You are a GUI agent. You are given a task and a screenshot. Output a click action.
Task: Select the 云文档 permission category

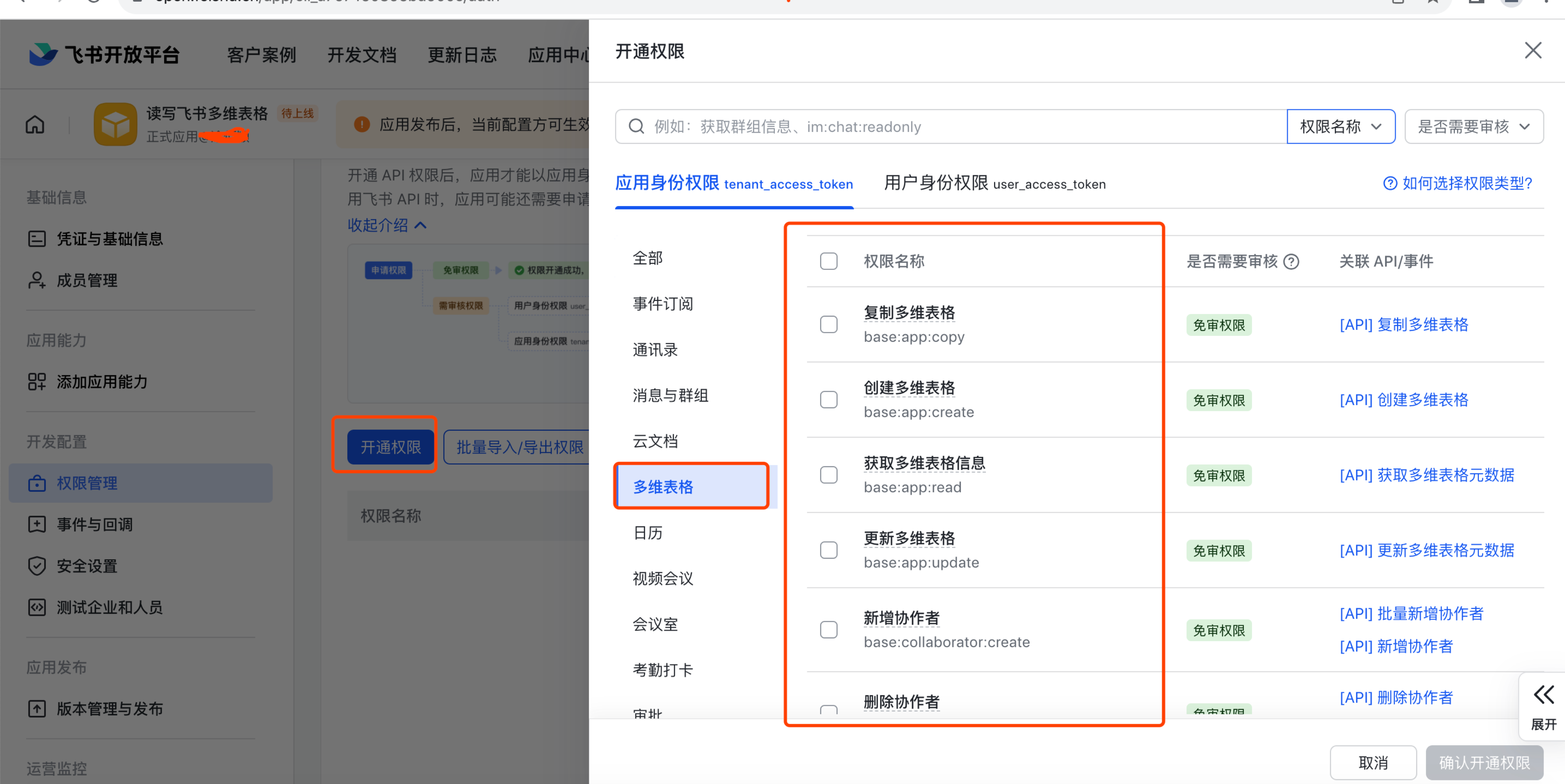655,441
